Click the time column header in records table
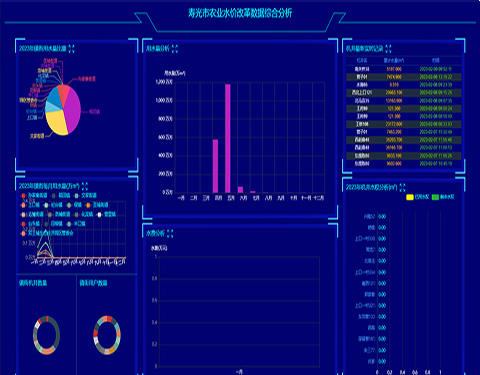This screenshot has width=480, height=375. click(436, 60)
